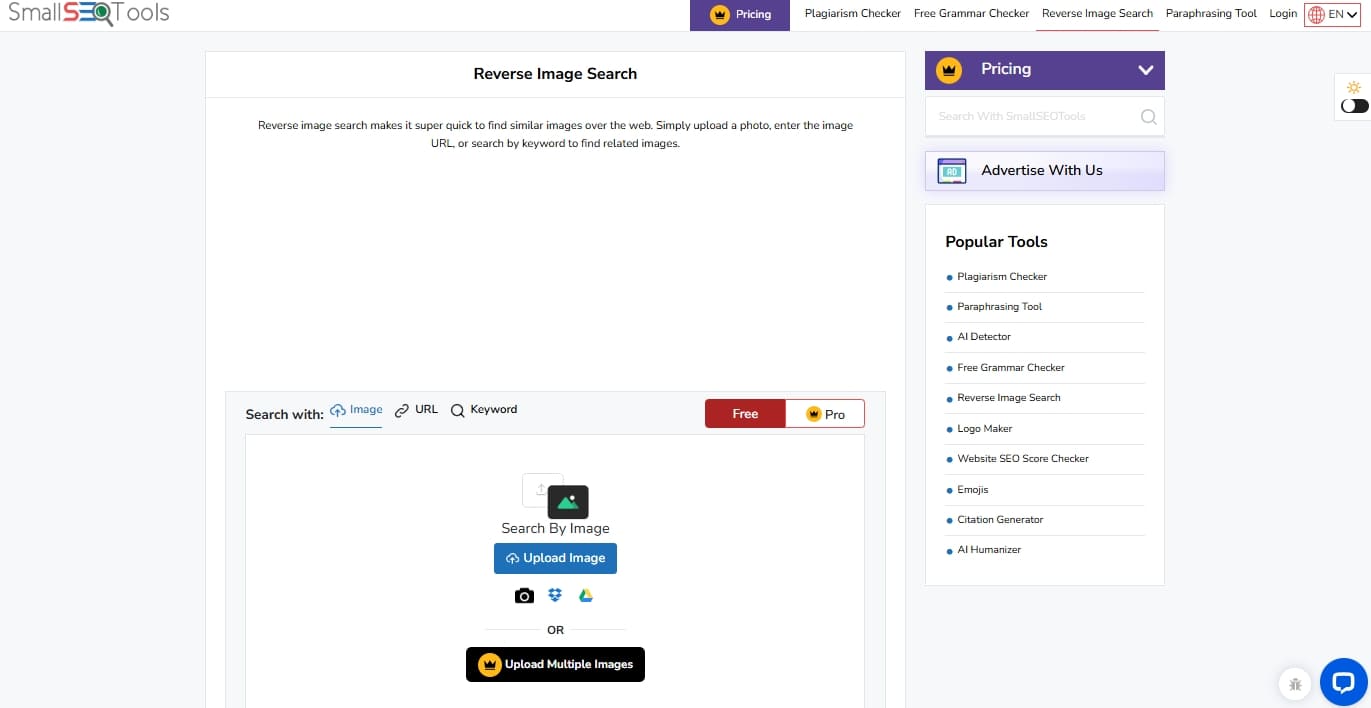Image resolution: width=1371 pixels, height=708 pixels.
Task: Click the Advertise With Us banner
Action: click(1045, 171)
